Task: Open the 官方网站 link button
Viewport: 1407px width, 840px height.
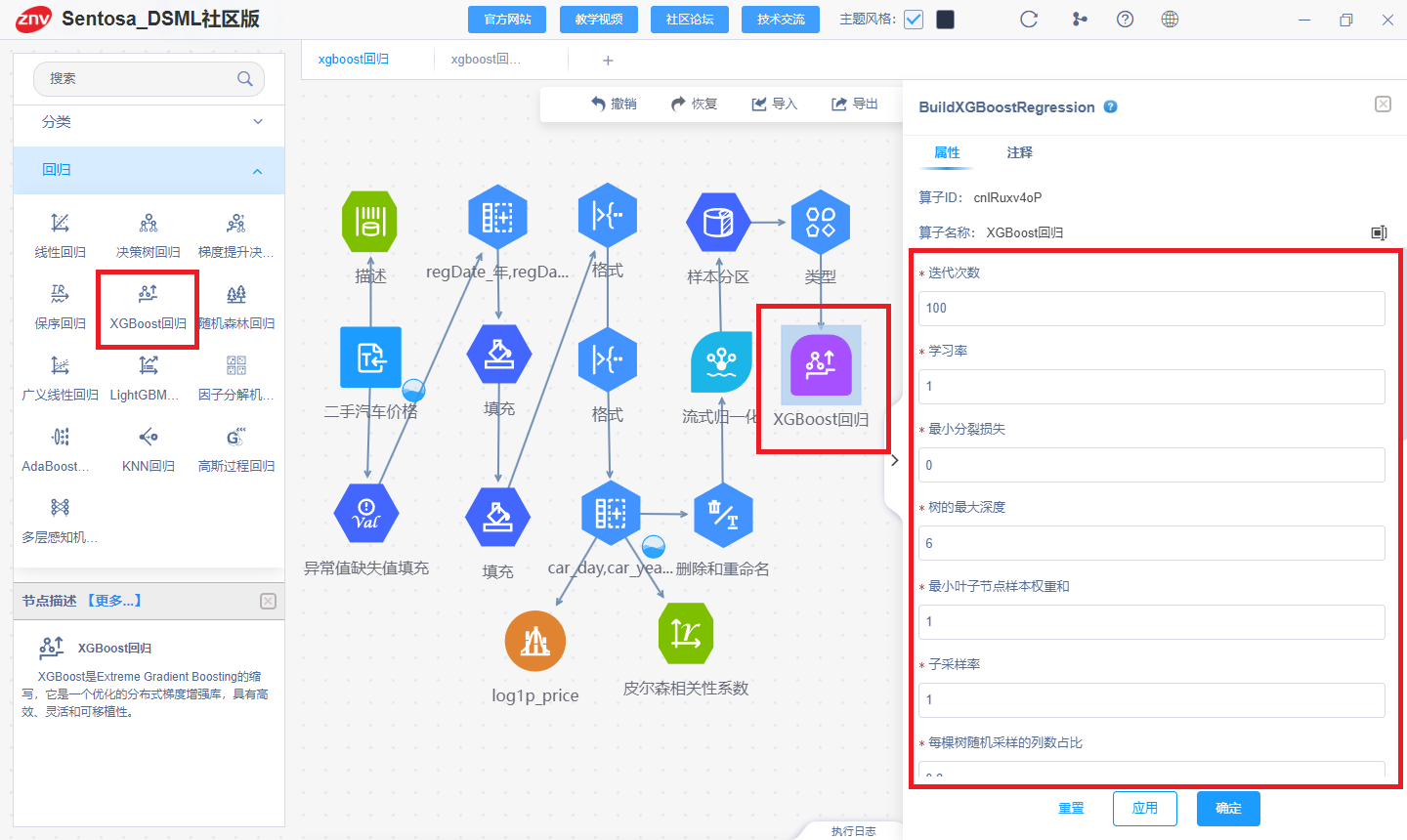Action: point(508,20)
